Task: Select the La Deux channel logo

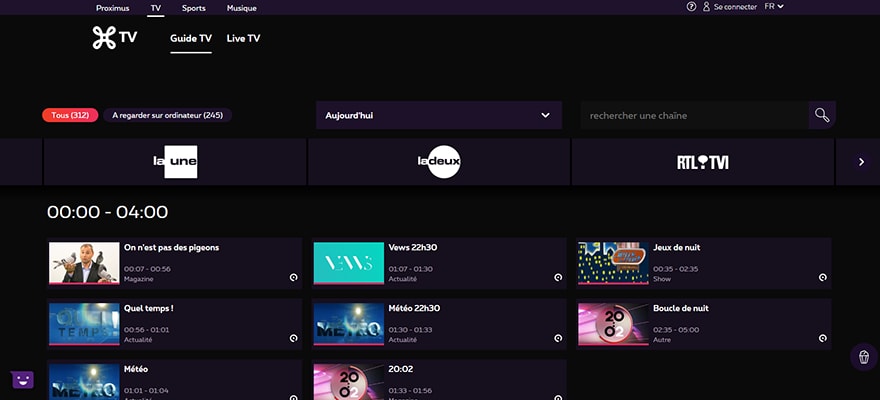Action: 439,162
